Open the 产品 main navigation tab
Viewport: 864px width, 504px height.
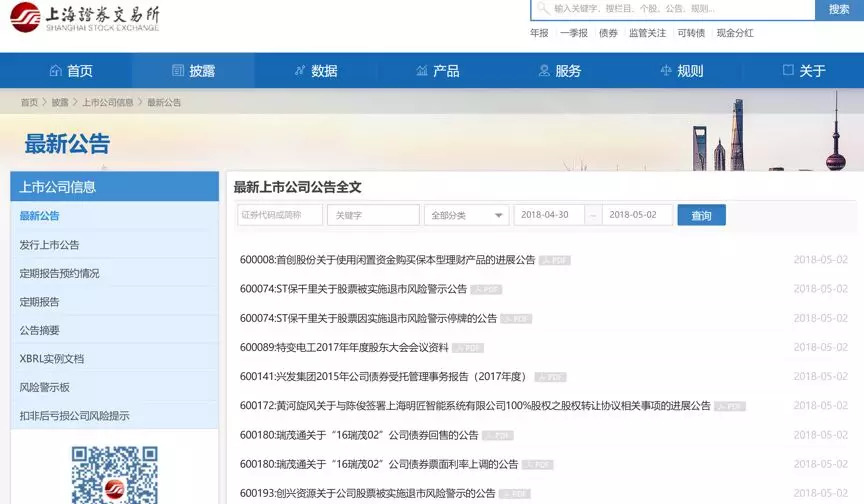pyautogui.click(x=438, y=71)
